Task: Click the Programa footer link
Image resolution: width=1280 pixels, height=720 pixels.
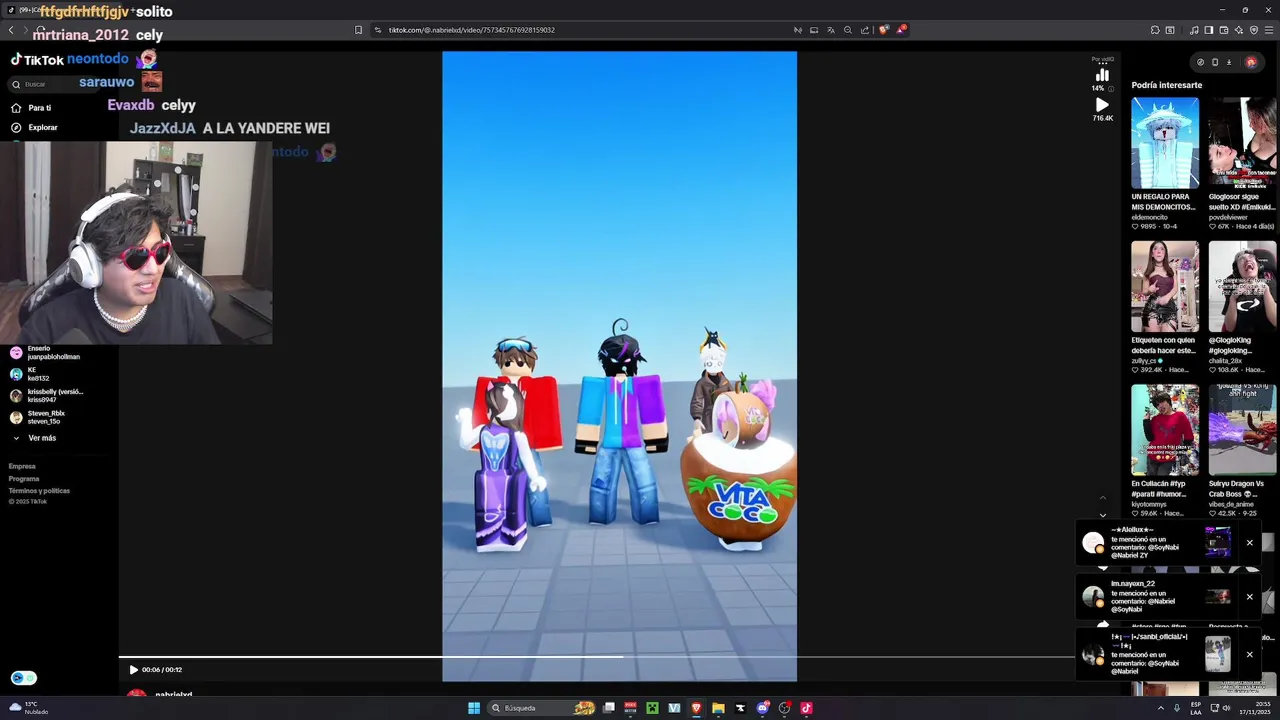Action: [x=24, y=479]
